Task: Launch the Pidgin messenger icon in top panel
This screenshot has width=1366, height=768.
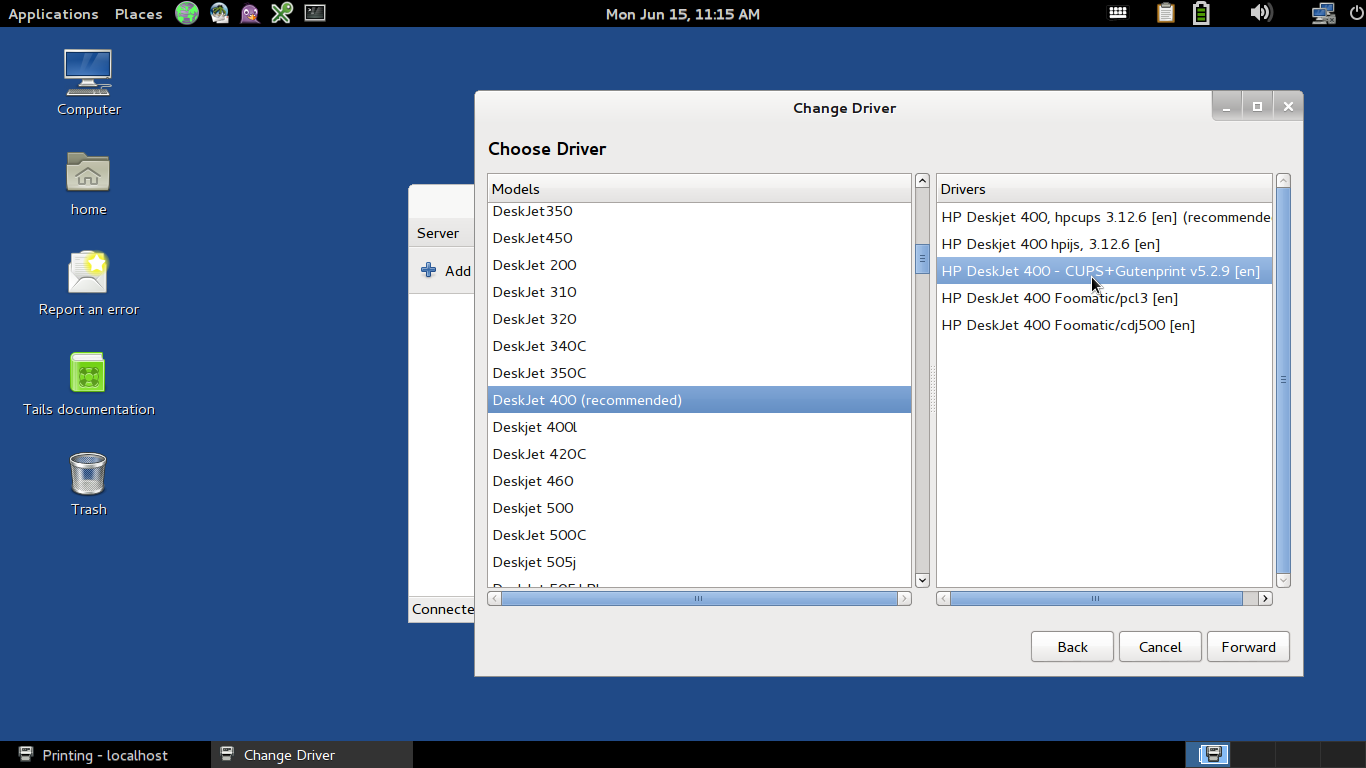Action: tap(250, 13)
